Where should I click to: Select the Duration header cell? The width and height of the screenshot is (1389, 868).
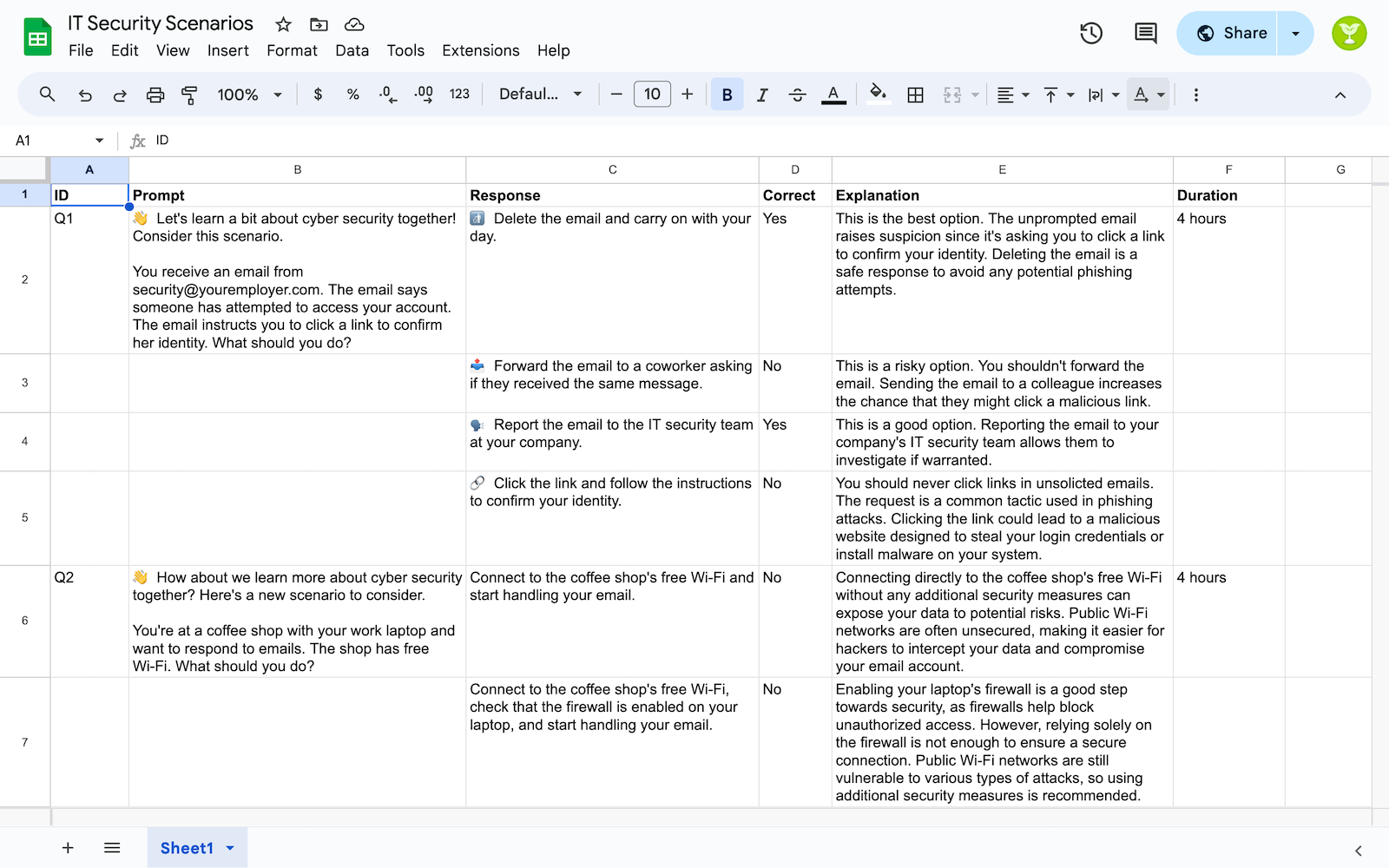(x=1228, y=195)
